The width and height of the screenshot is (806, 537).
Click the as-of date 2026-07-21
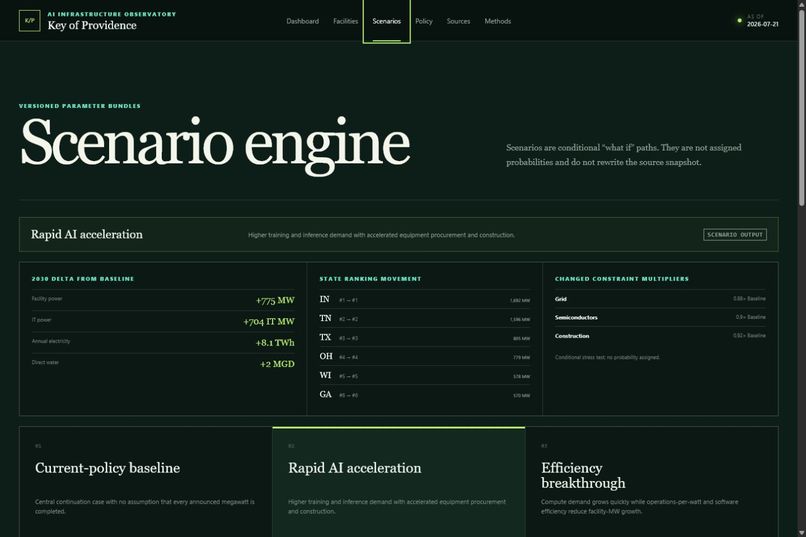point(762,24)
